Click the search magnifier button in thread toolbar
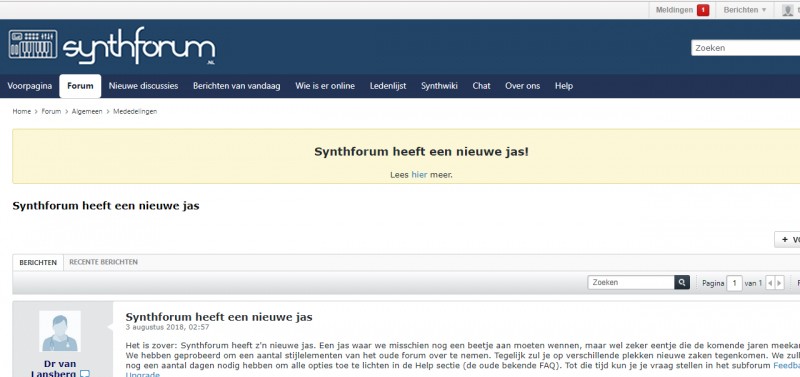 (x=682, y=282)
